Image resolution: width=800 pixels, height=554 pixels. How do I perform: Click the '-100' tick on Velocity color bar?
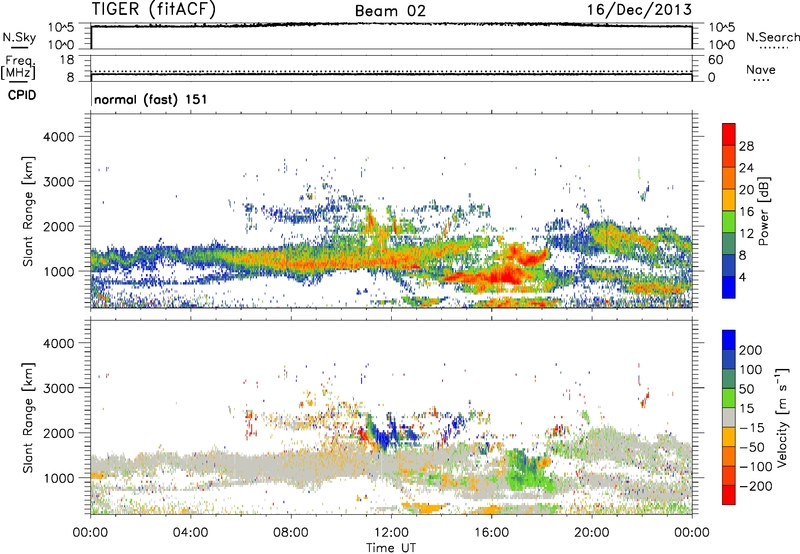pos(756,467)
